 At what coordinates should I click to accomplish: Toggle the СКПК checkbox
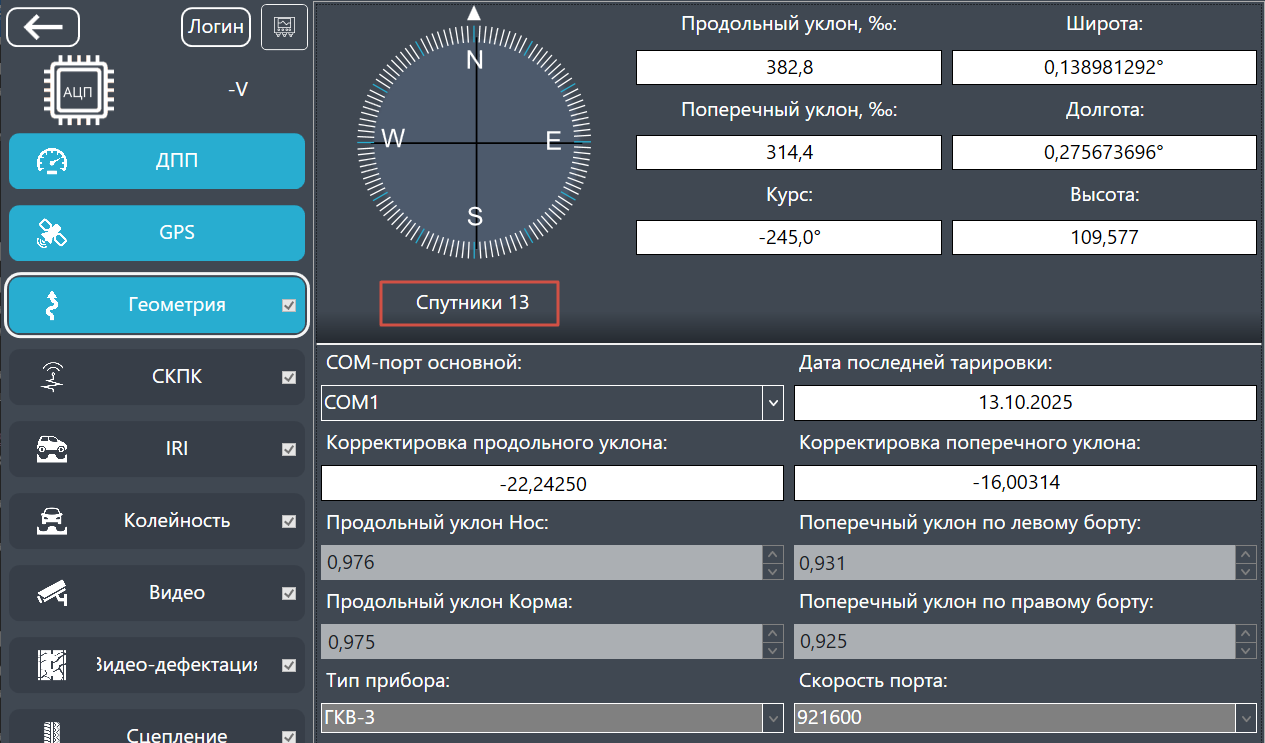(x=289, y=377)
